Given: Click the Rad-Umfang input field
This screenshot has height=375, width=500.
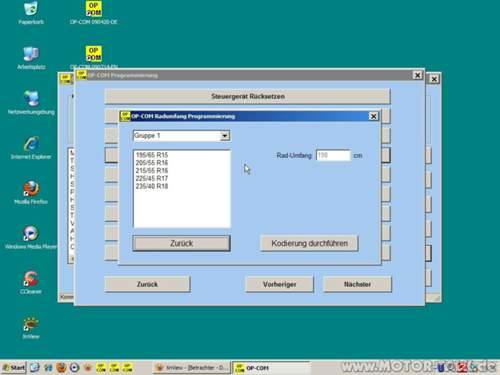Looking at the screenshot, I should coord(333,155).
